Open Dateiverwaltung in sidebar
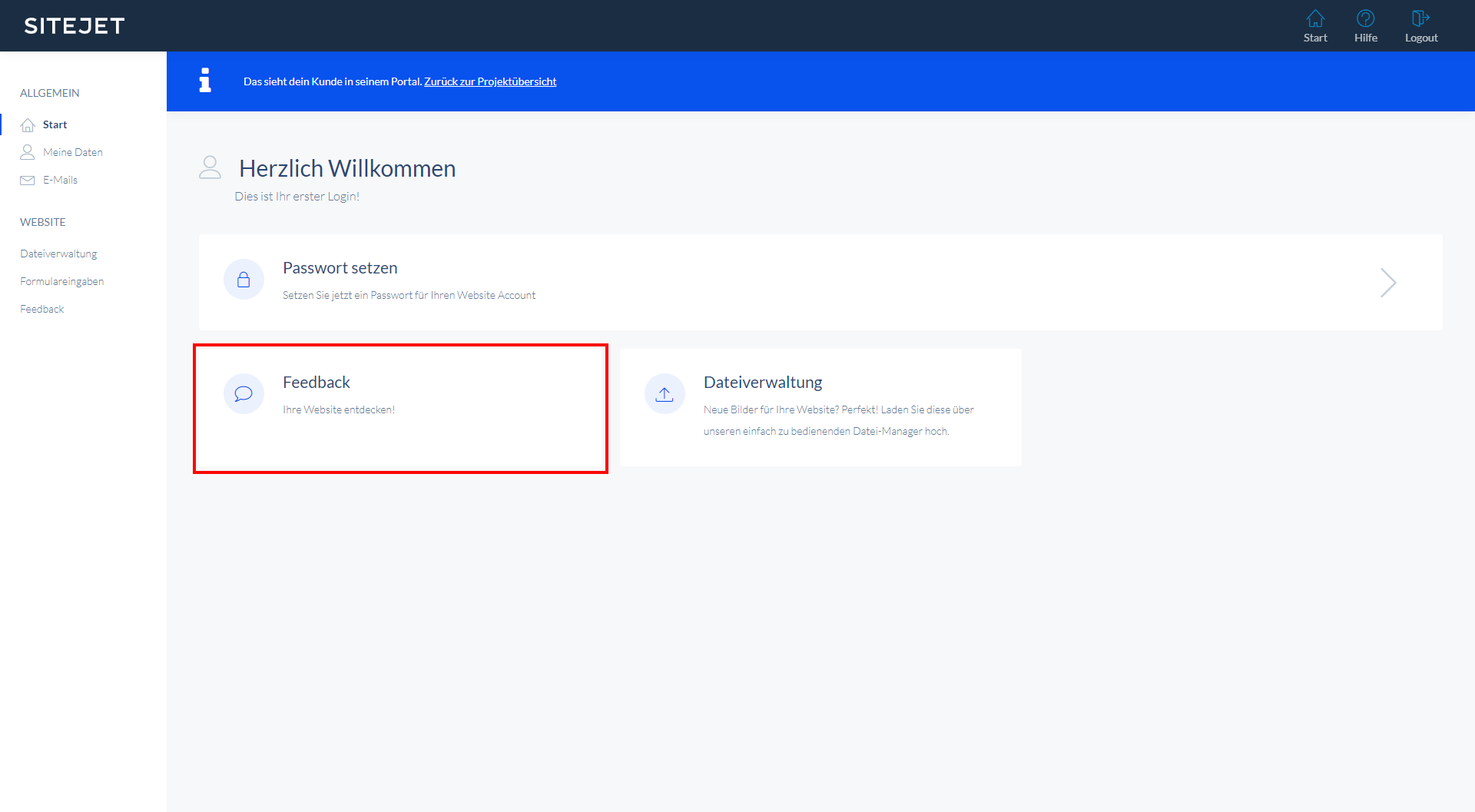 coord(58,254)
